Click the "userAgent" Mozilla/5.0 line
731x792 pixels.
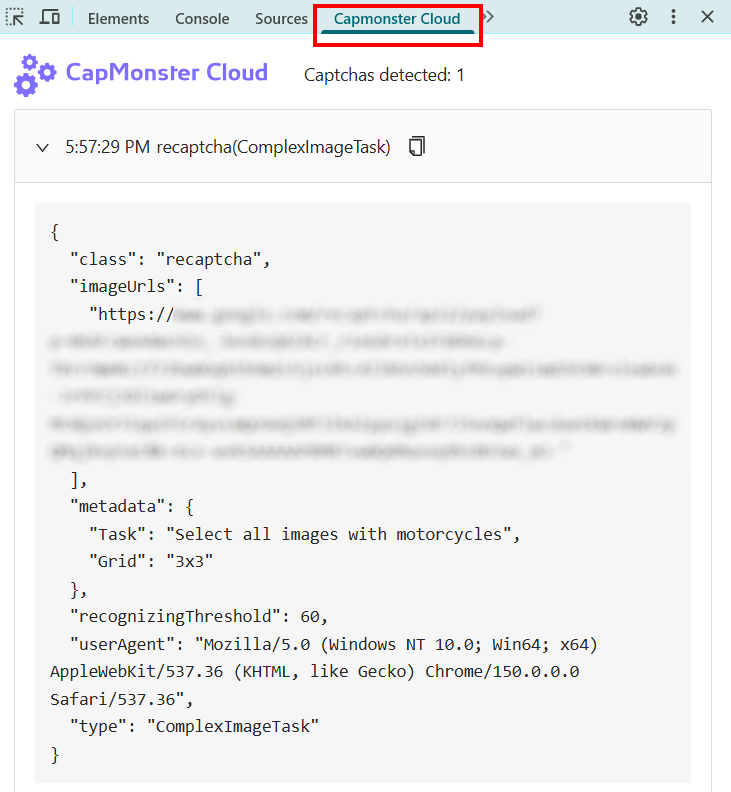coord(324,672)
